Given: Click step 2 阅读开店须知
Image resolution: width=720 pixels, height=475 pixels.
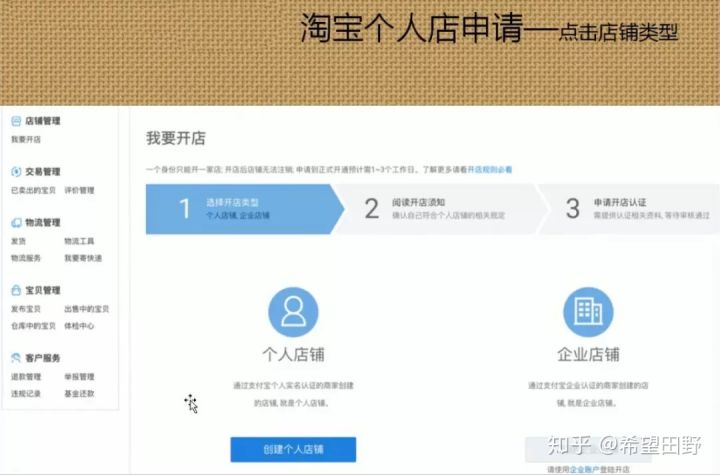Looking at the screenshot, I should [440, 209].
